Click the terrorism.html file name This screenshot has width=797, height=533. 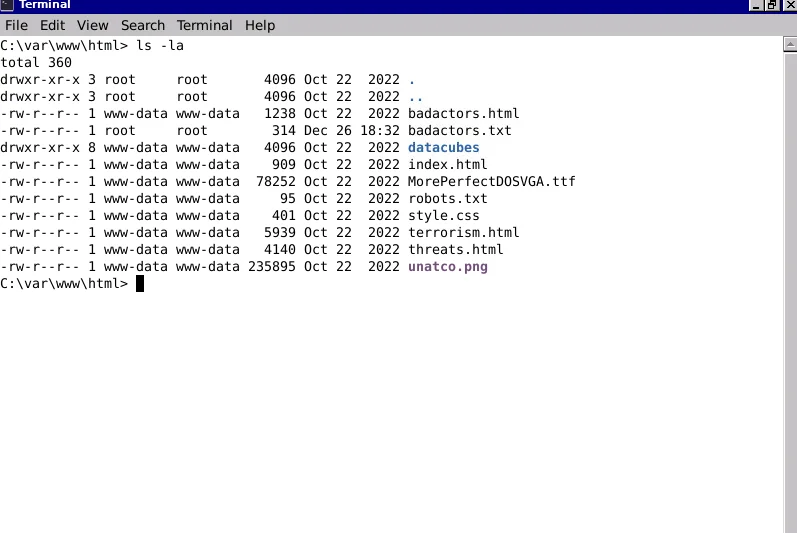[x=463, y=233]
